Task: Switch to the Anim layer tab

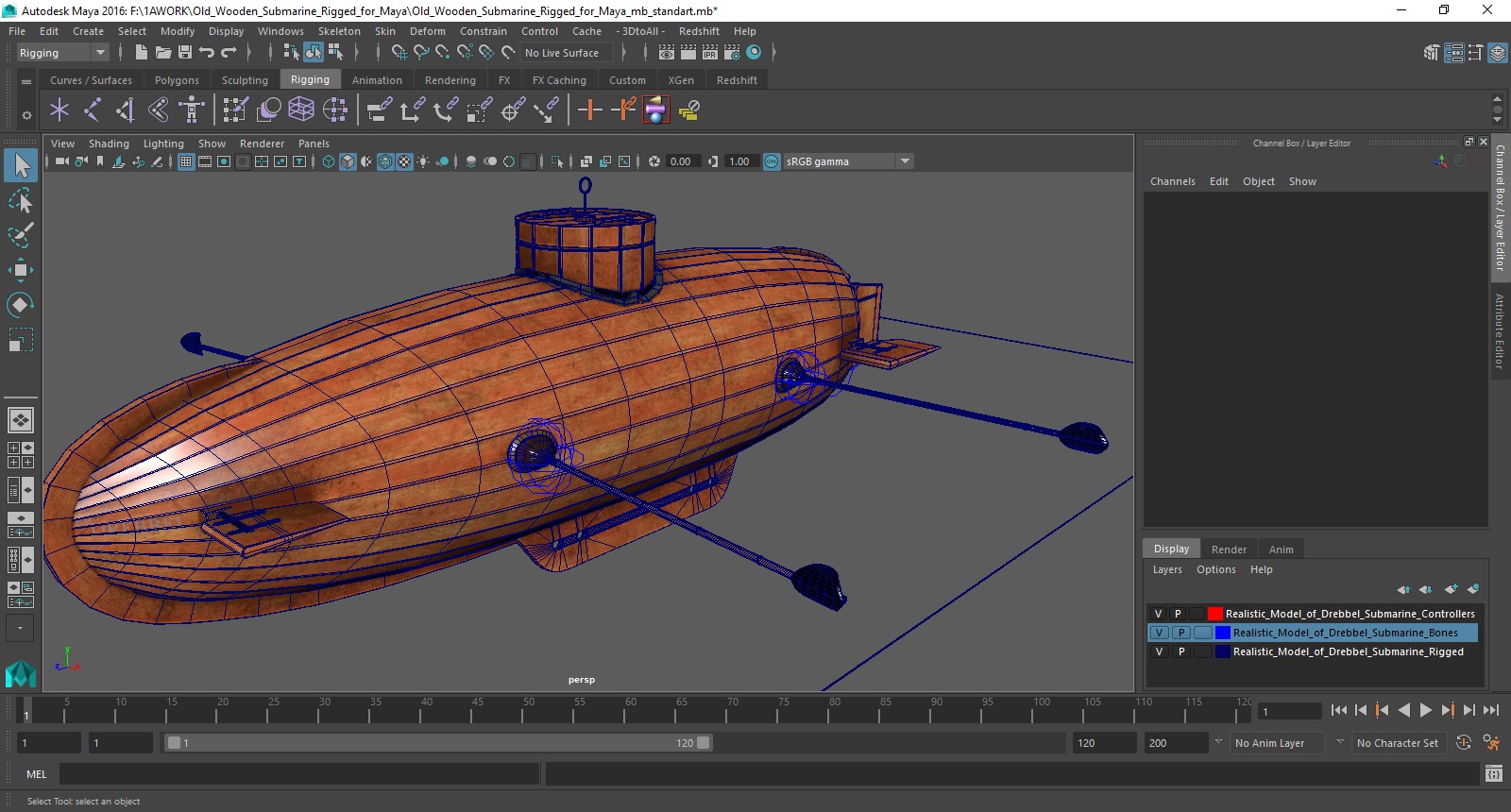Action: [x=1281, y=549]
